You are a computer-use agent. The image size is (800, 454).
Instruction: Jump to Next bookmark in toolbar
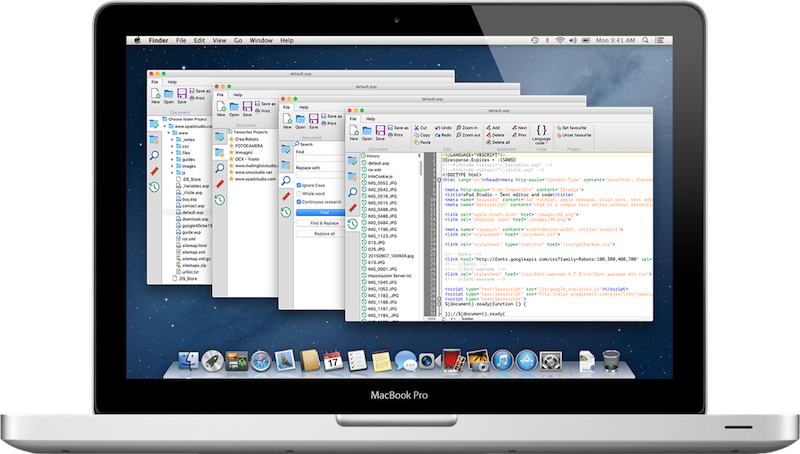pos(519,128)
